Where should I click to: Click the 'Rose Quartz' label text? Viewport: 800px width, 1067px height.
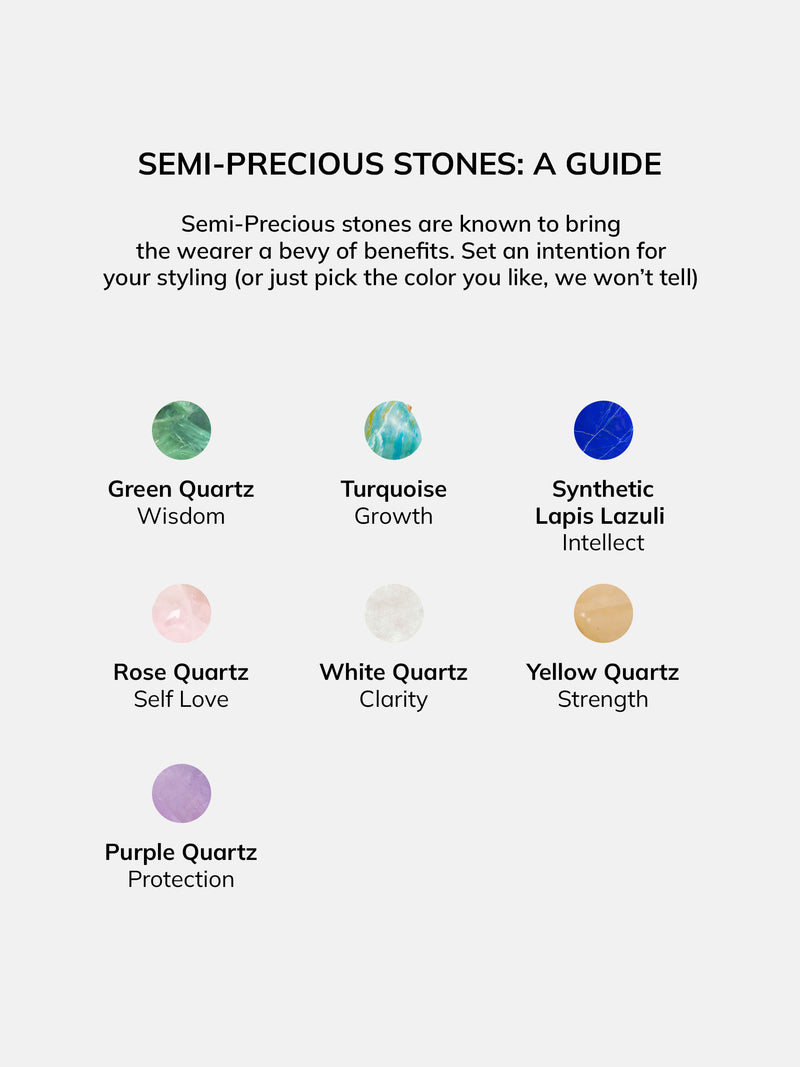coord(181,672)
